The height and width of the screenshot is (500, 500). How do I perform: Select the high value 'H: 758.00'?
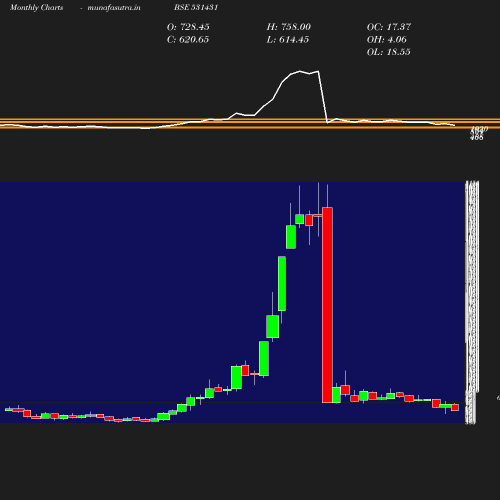289,27
